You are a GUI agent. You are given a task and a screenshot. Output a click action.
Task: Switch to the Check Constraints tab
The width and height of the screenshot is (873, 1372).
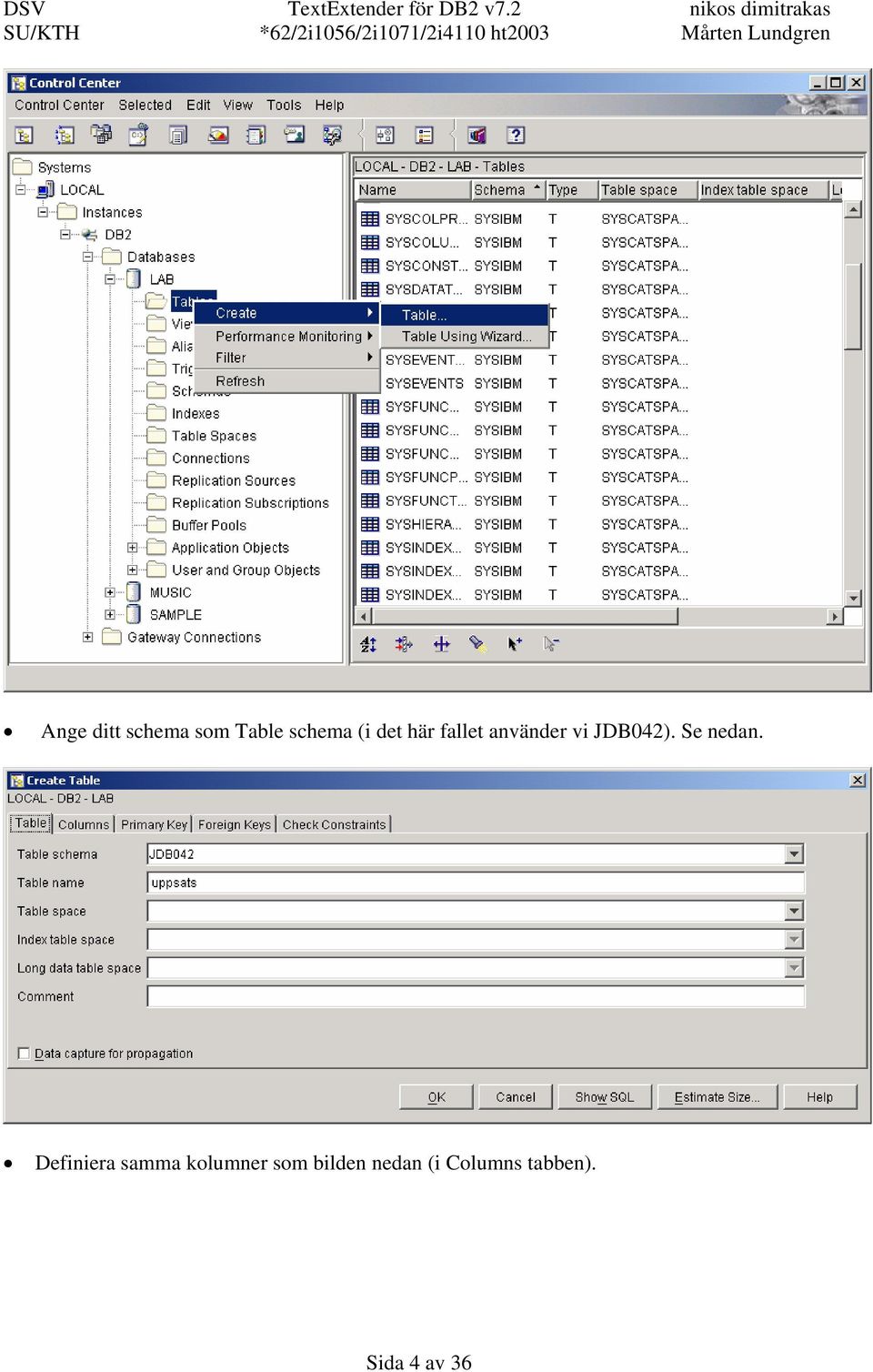334,824
